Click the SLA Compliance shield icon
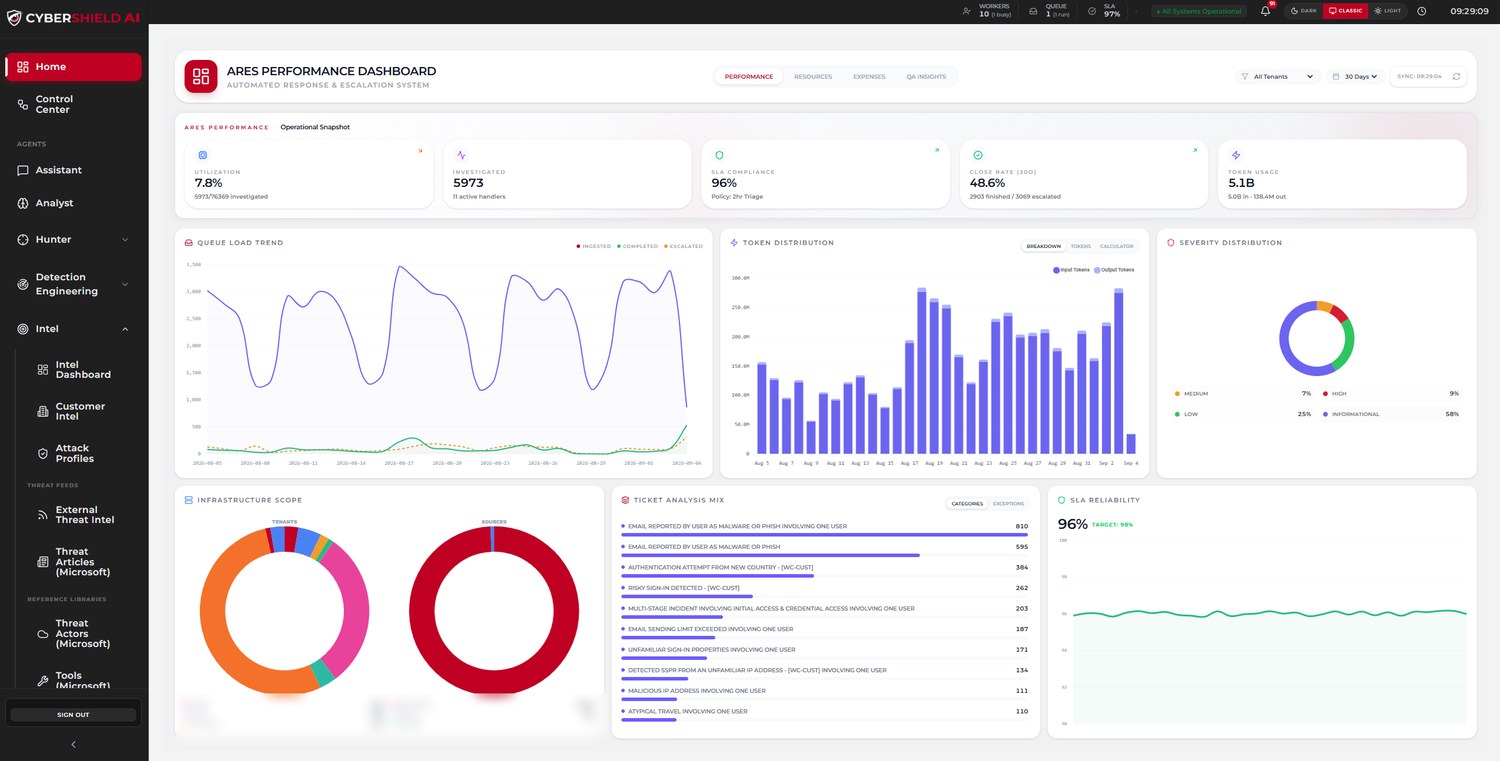1500x761 pixels. pos(719,156)
